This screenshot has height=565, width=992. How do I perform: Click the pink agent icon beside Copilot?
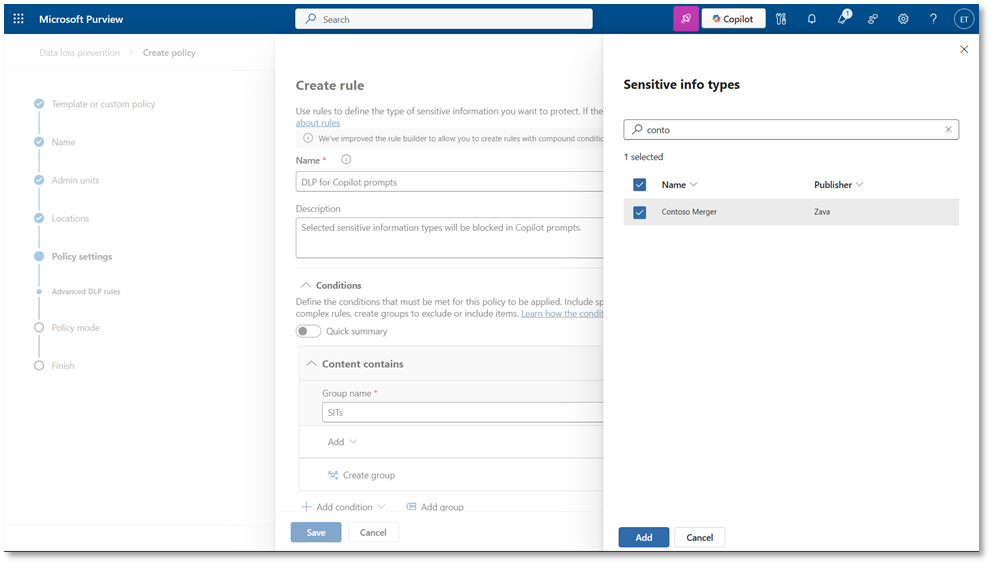coord(686,19)
